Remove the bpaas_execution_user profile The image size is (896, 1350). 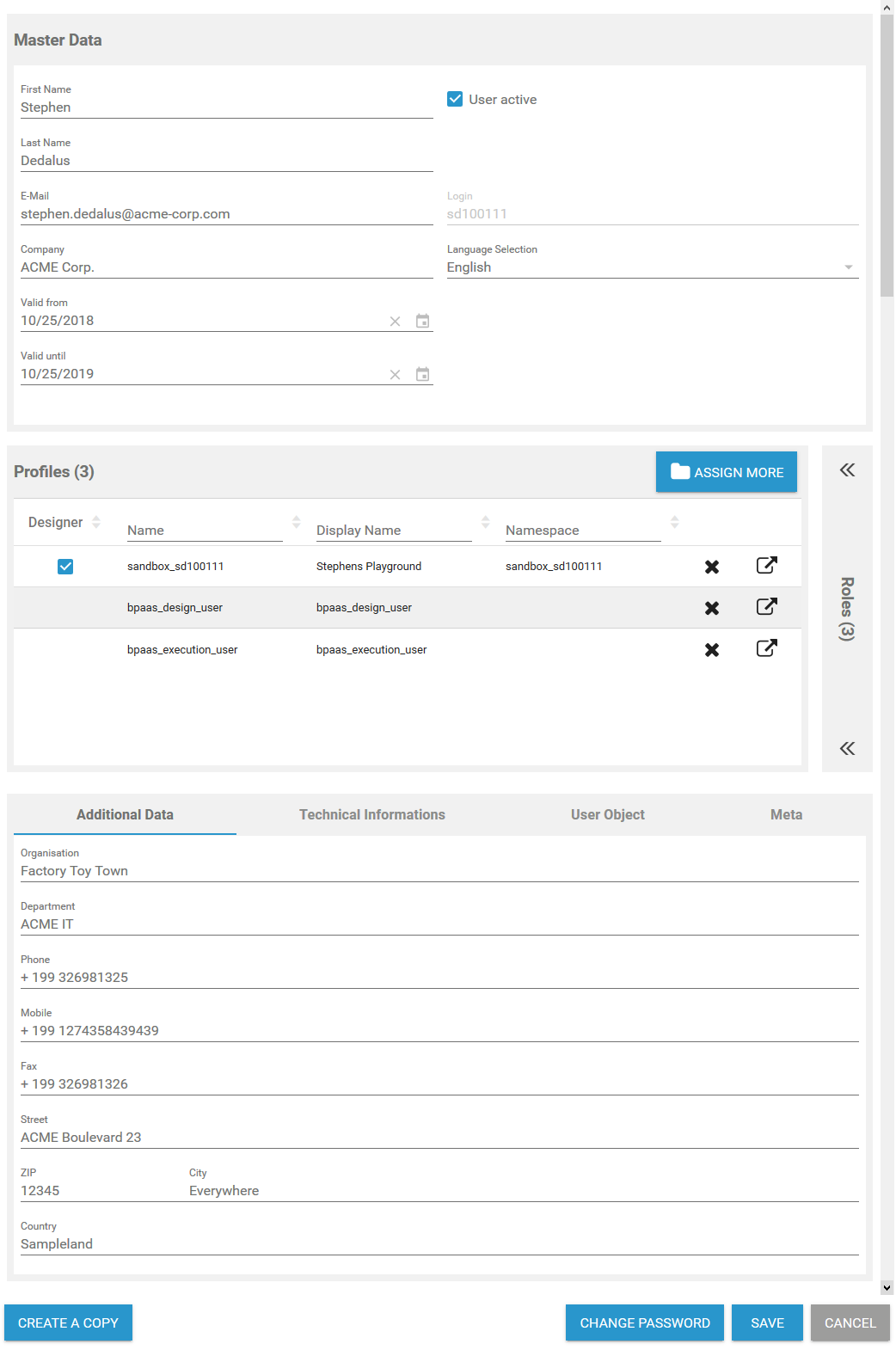pyautogui.click(x=711, y=650)
